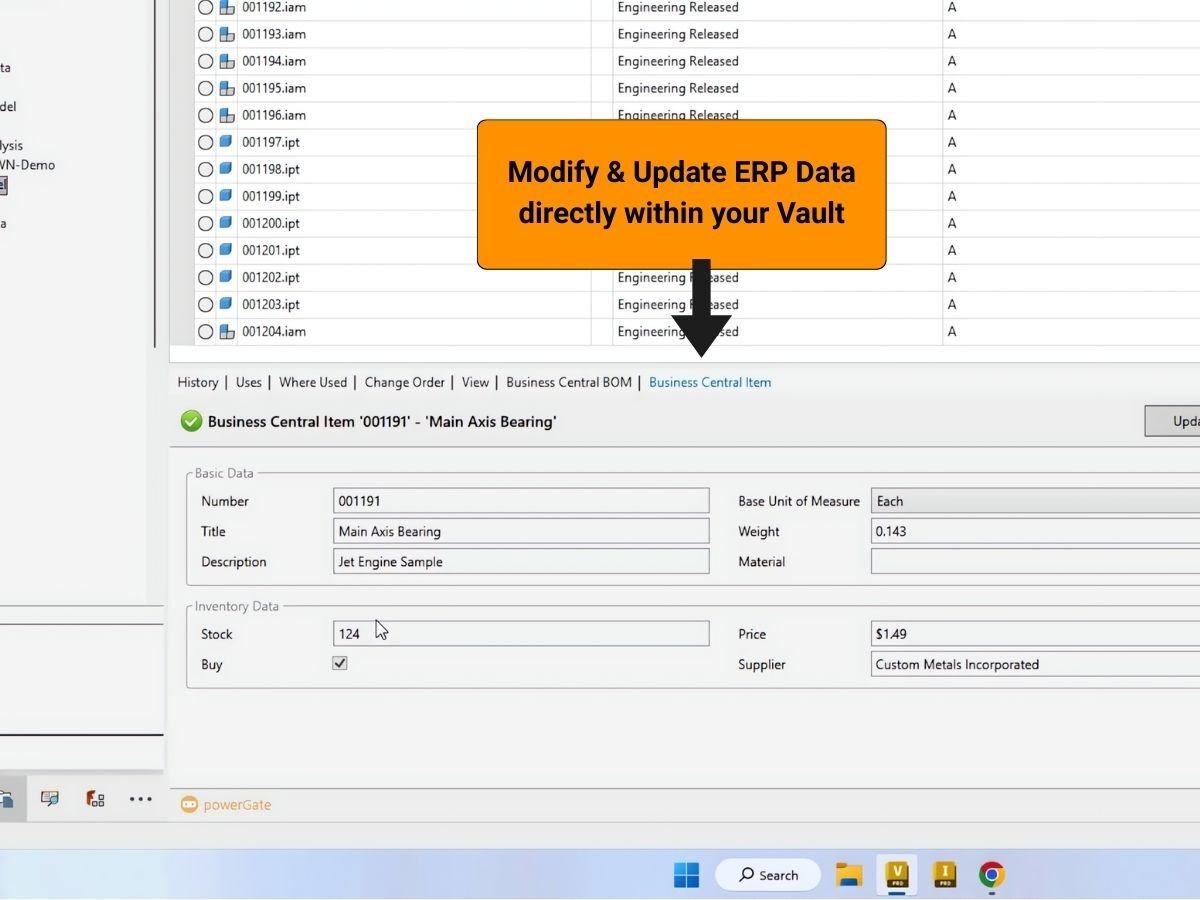Click the part file icon for 001200.ipt
The image size is (1200, 900).
tap(227, 223)
